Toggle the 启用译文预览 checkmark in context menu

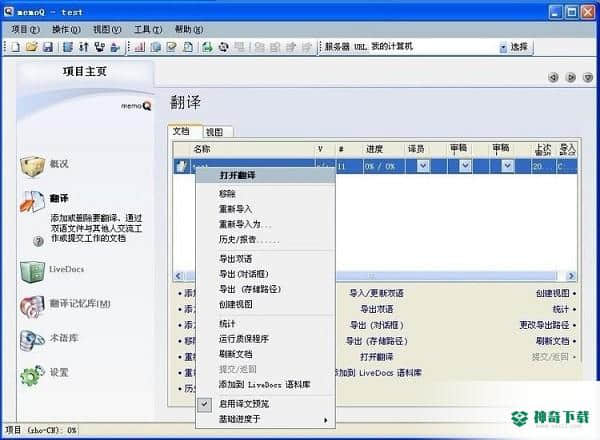click(x=205, y=404)
